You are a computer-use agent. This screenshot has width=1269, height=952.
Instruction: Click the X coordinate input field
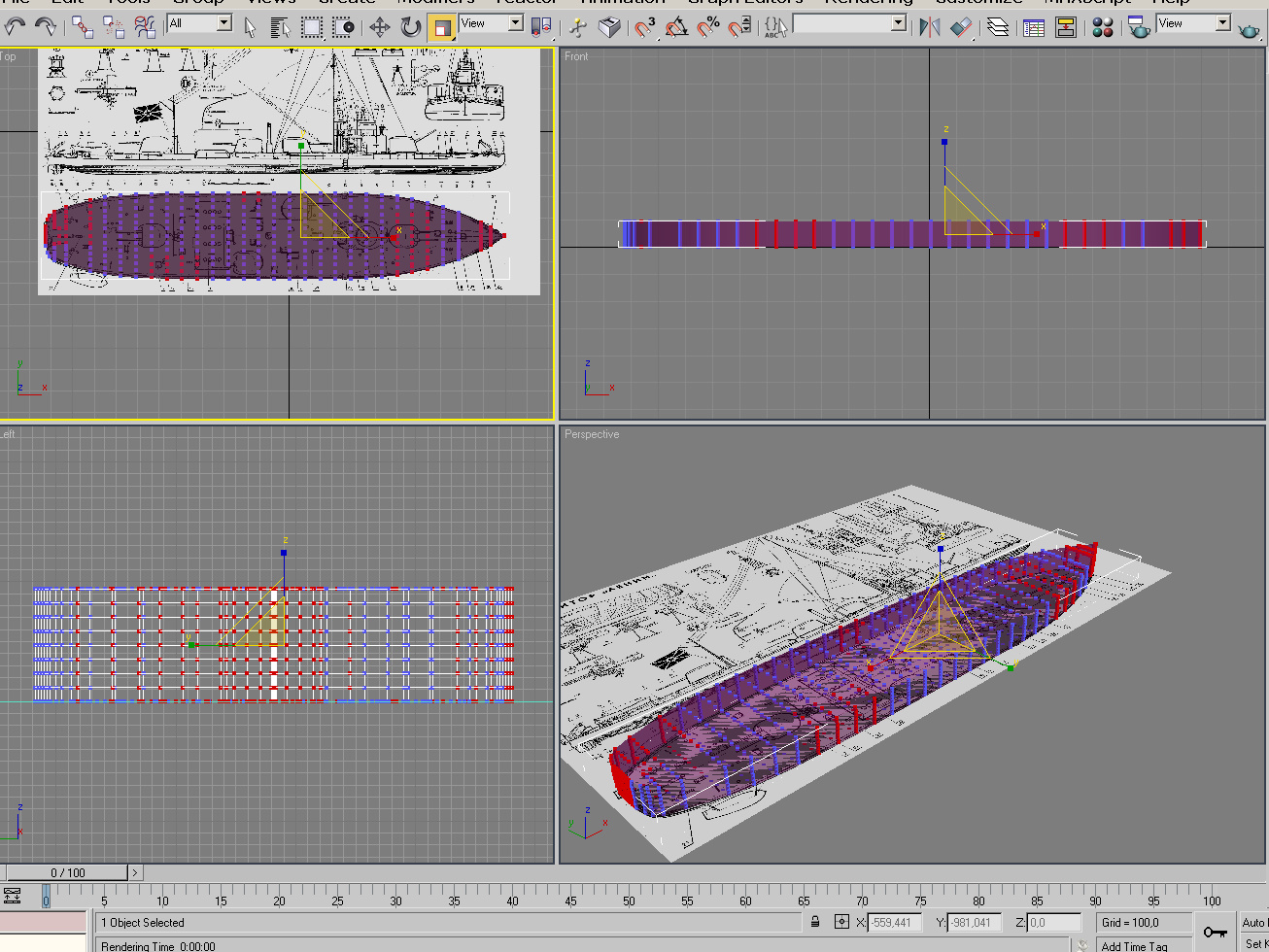pos(893,922)
